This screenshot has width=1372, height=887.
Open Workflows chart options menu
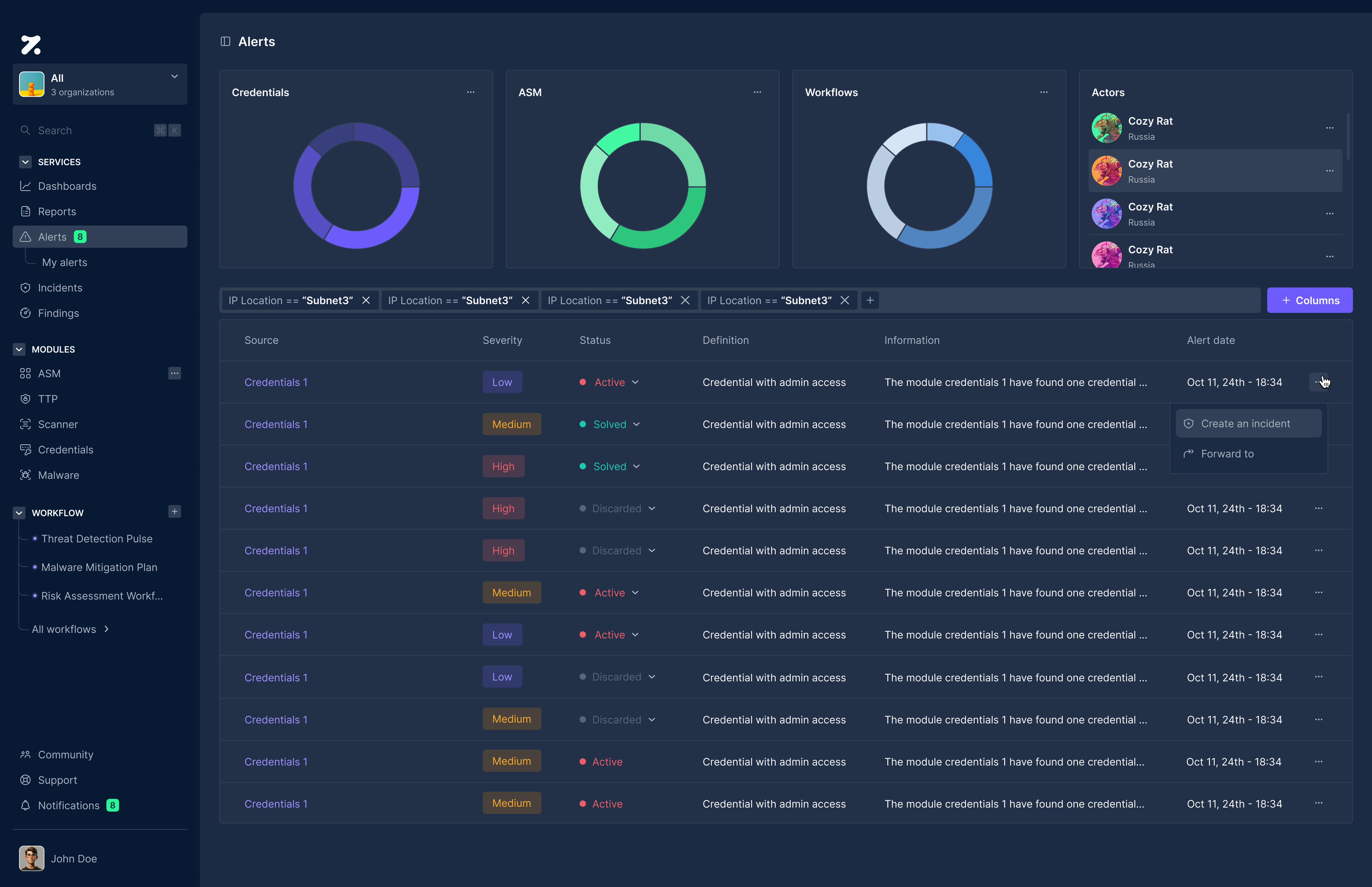click(1044, 92)
